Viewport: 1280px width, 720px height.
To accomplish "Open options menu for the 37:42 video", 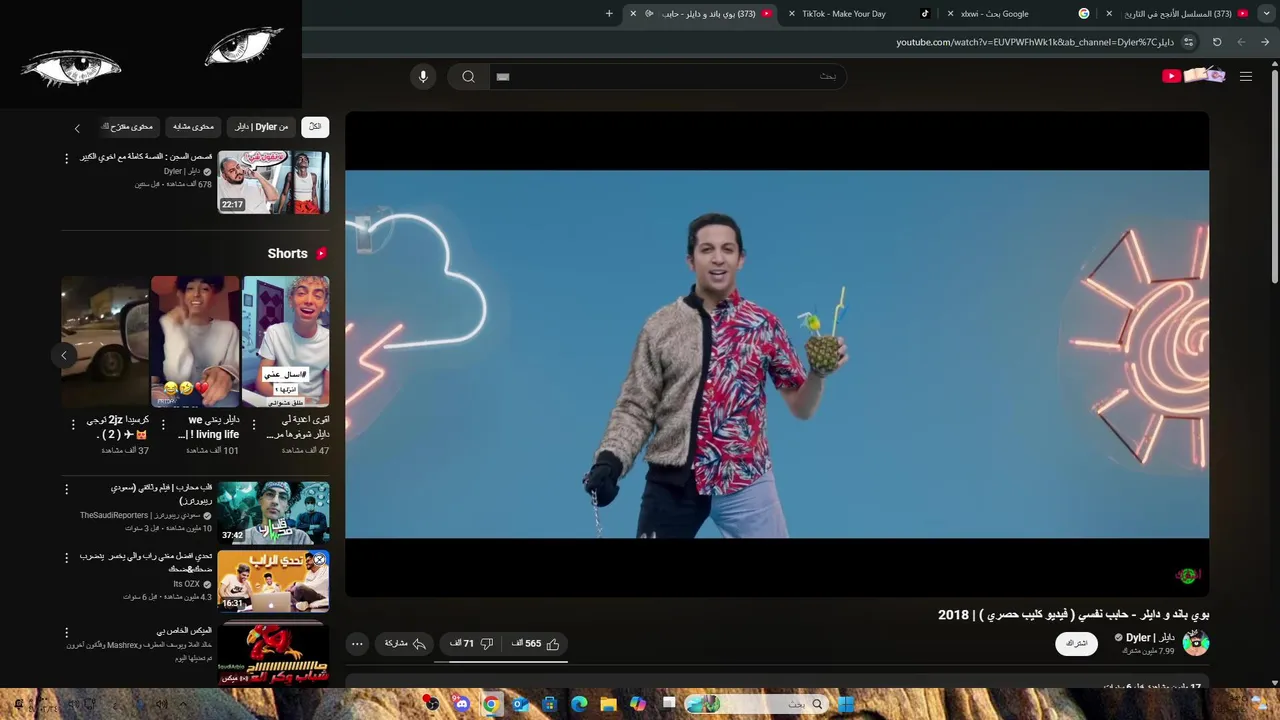I will click(x=67, y=489).
